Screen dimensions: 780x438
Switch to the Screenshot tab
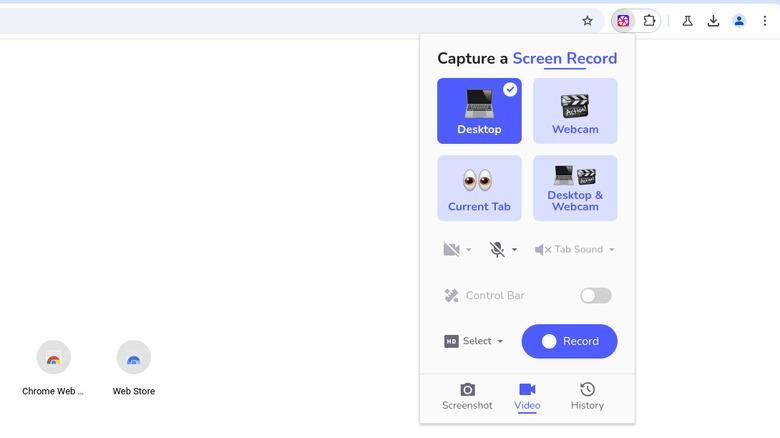click(x=467, y=396)
